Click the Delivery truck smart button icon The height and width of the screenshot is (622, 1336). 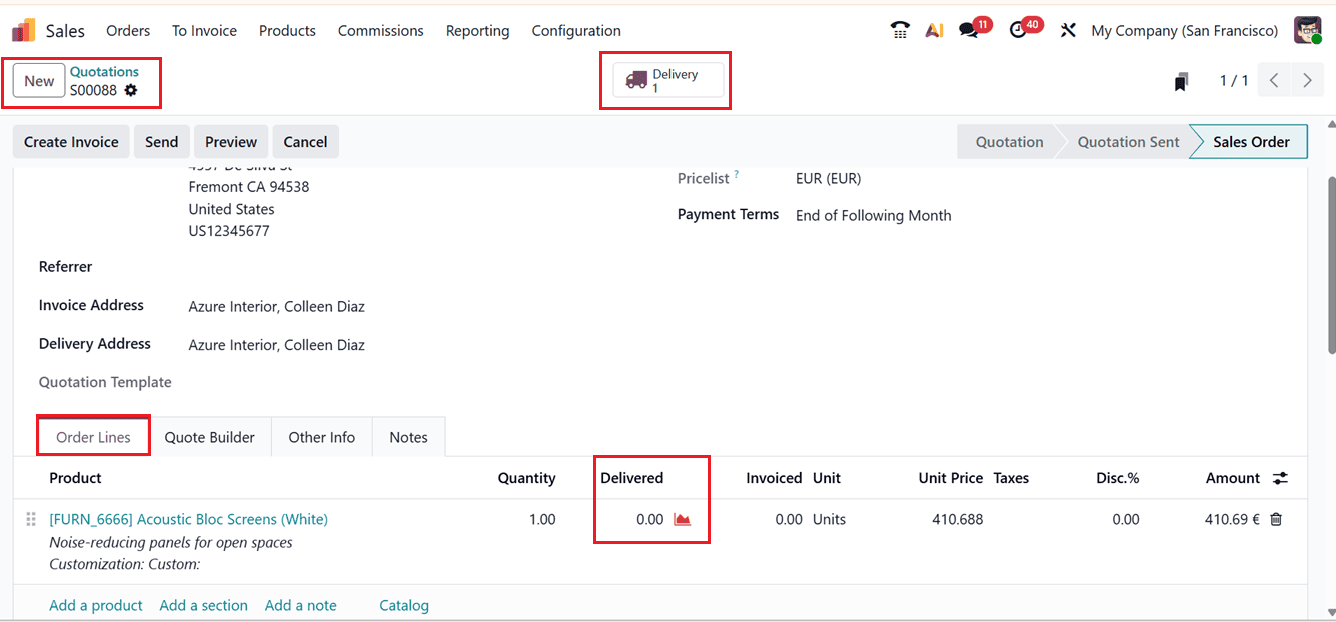tap(638, 79)
